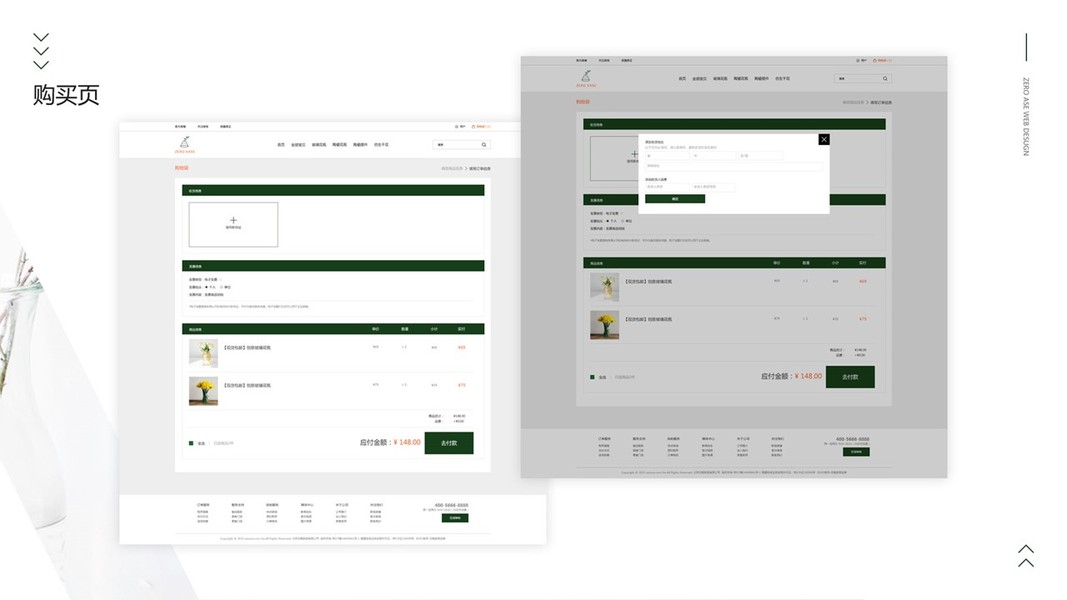
Task: Click the orange 购物袋 heading on the left page
Action: click(x=182, y=167)
